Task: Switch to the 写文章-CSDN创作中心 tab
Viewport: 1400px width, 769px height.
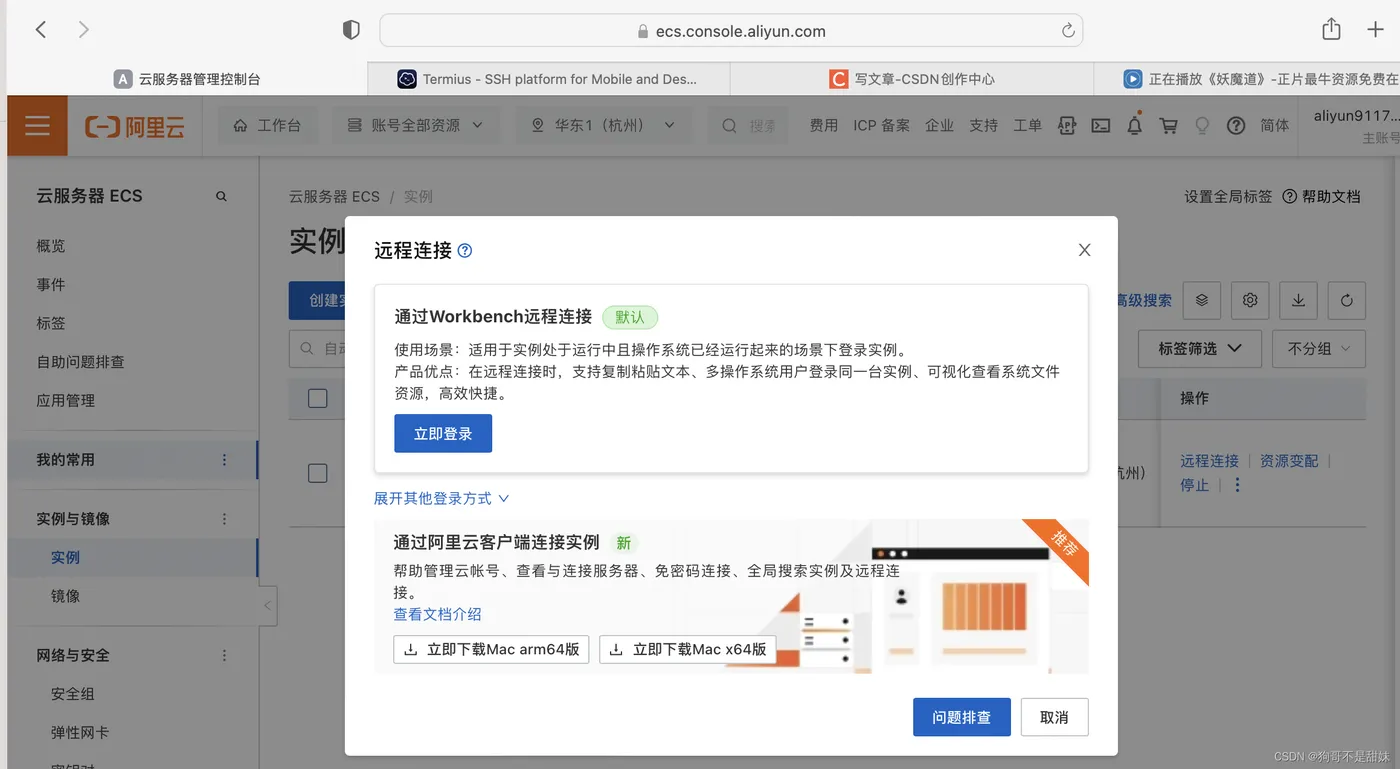Action: coord(911,79)
